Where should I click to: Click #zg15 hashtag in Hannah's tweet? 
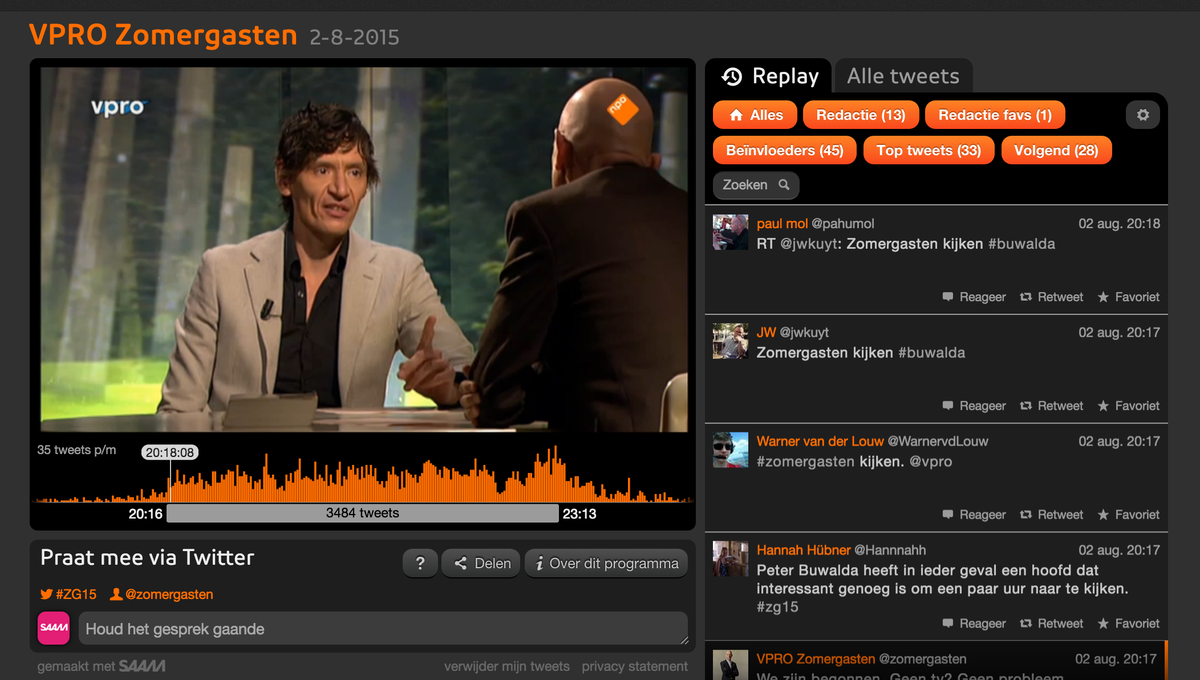point(777,607)
